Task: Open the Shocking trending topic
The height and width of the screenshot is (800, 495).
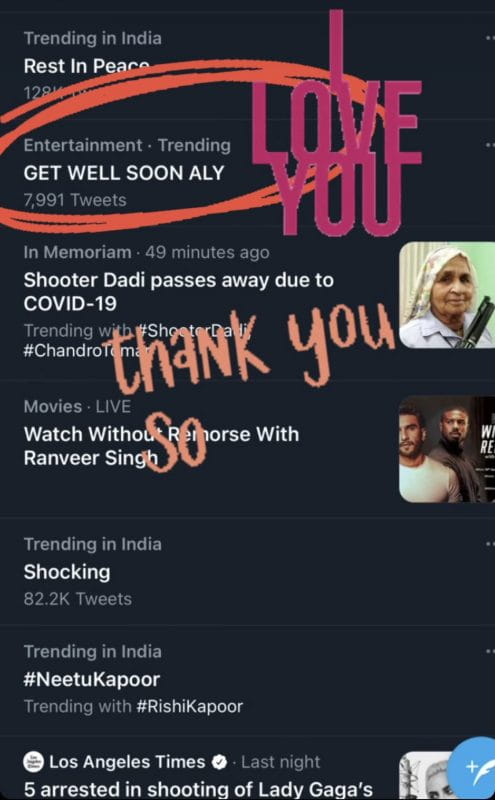Action: pos(67,572)
